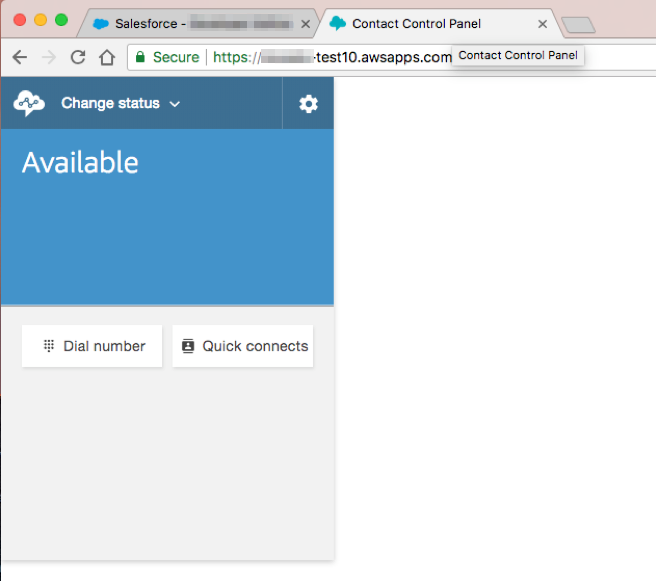
Task: Focus the awsapps.com address bar
Action: [392, 57]
